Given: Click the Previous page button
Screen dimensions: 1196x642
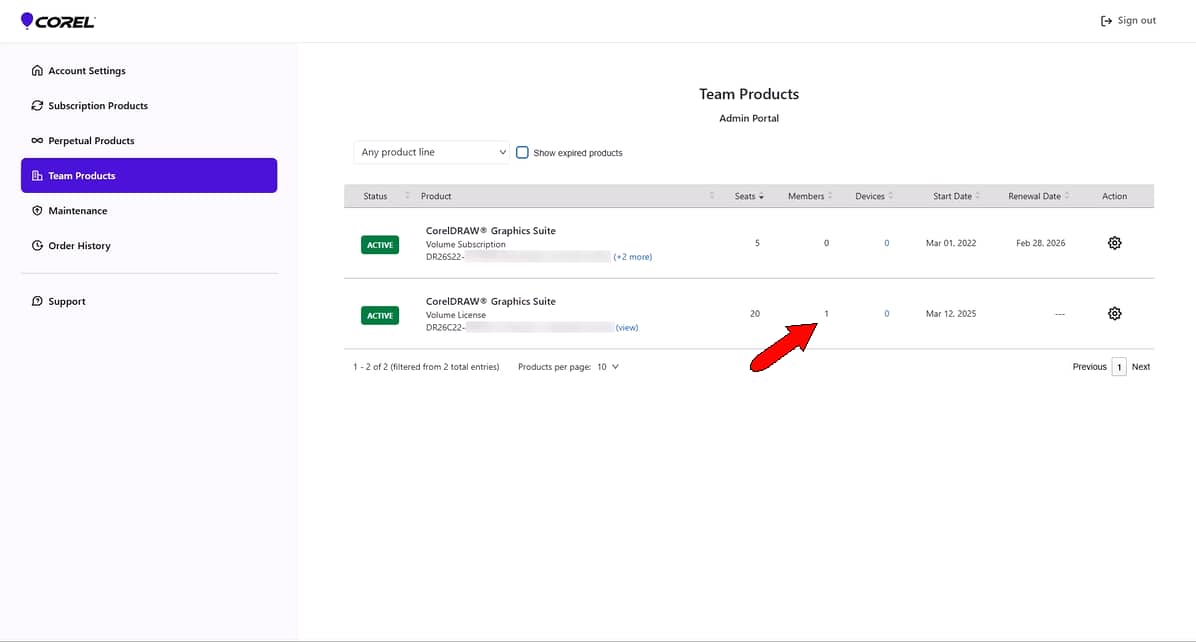Looking at the screenshot, I should click(1089, 367).
